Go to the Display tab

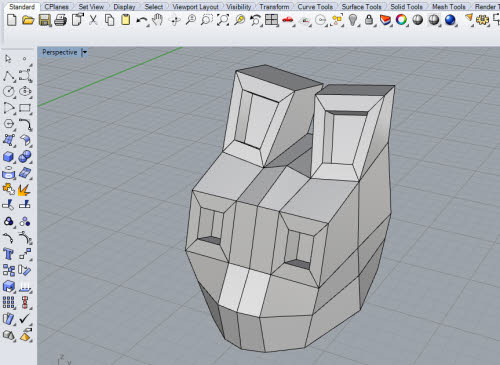[x=124, y=7]
